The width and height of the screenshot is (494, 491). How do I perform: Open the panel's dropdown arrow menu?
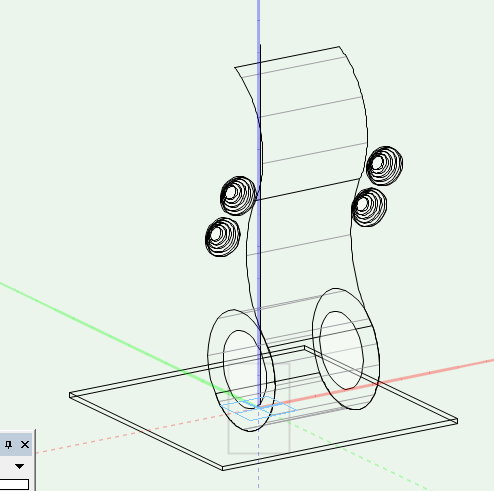19,466
